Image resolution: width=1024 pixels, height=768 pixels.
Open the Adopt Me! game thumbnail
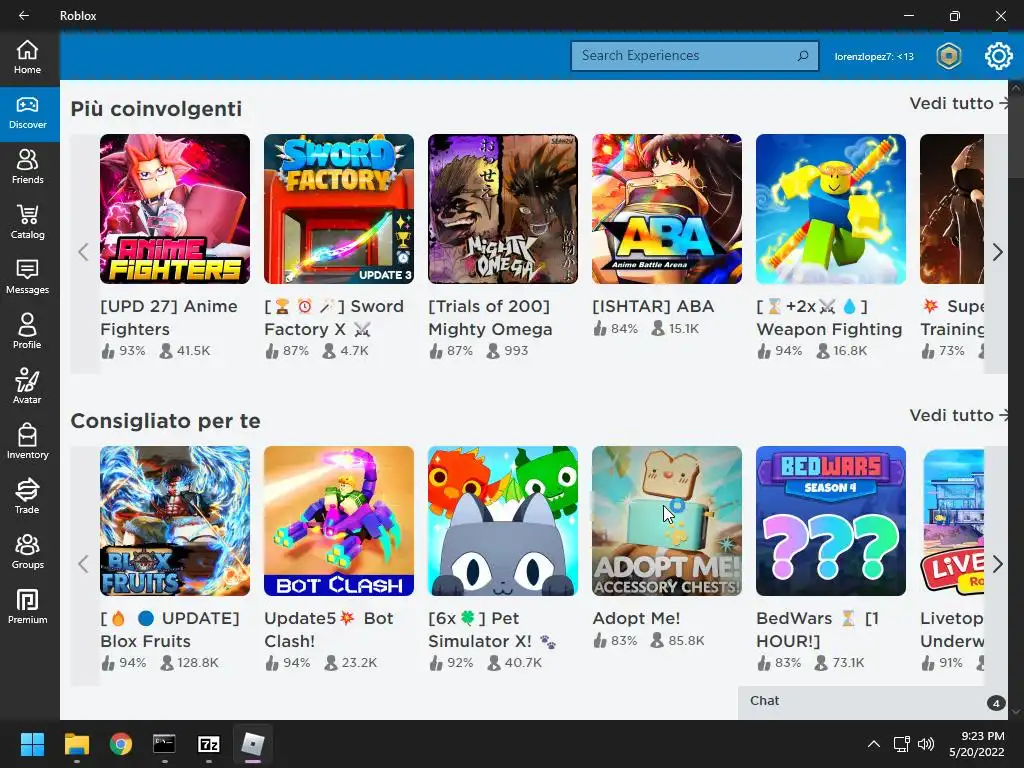point(667,521)
